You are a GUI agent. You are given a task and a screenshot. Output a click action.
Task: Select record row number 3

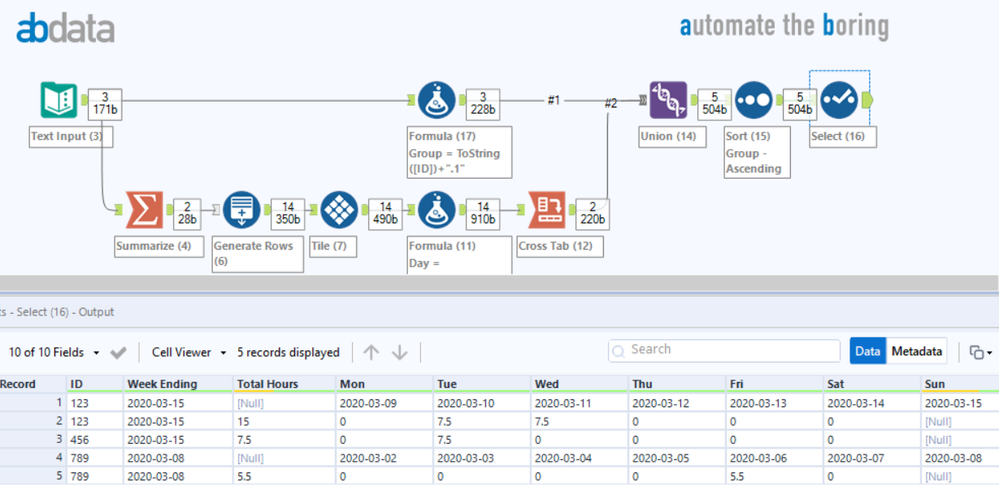[x=32, y=440]
